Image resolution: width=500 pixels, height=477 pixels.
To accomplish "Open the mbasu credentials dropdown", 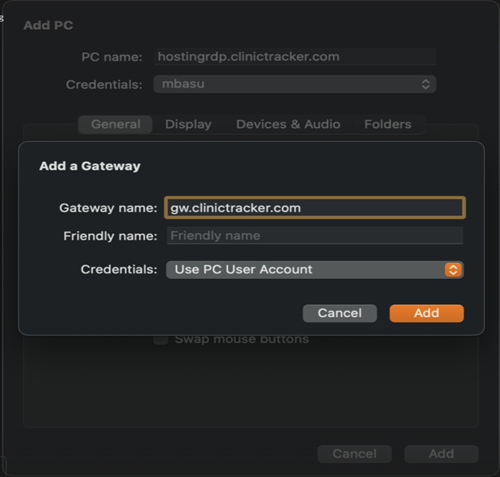I will click(295, 84).
